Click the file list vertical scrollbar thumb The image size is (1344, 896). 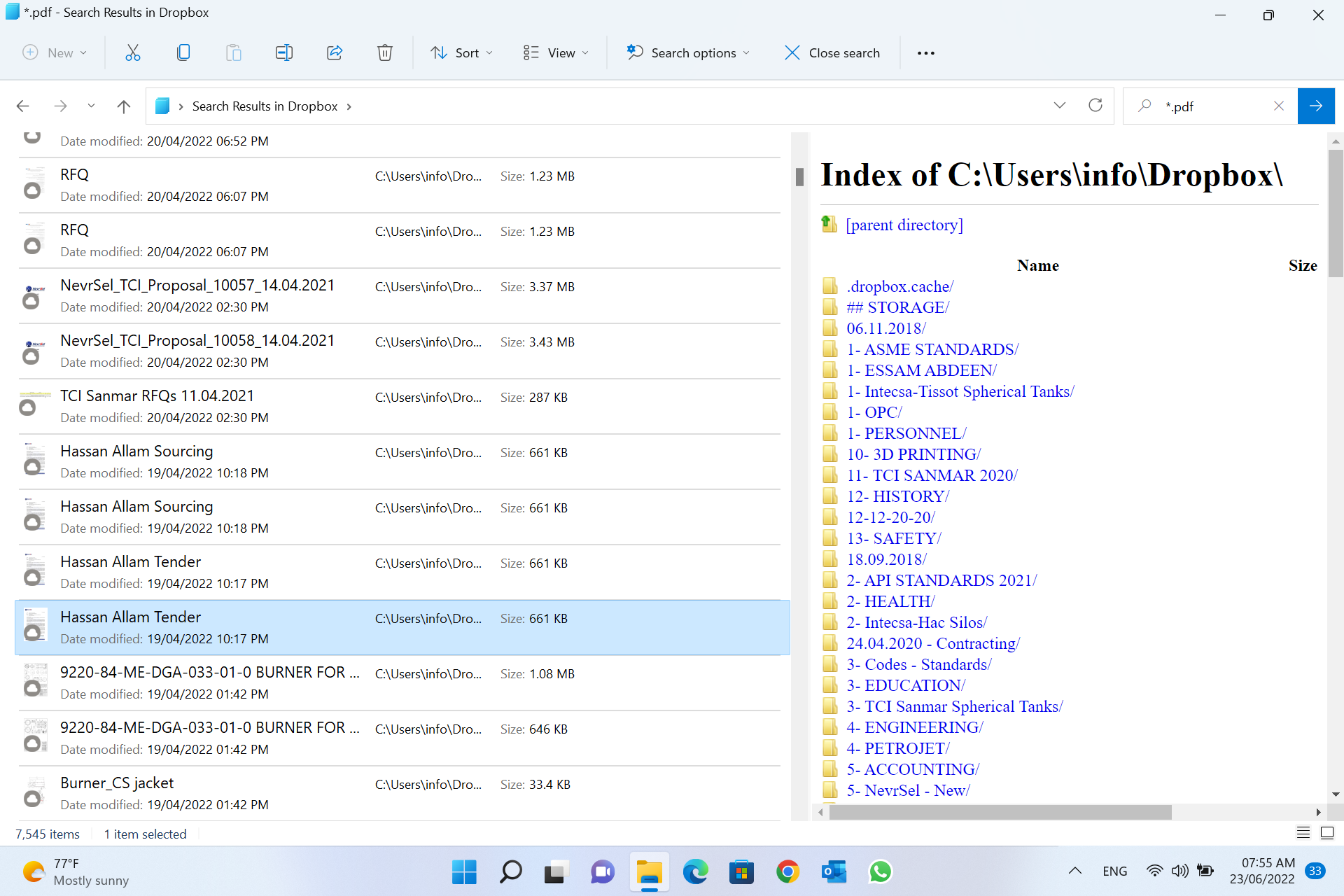(x=799, y=176)
